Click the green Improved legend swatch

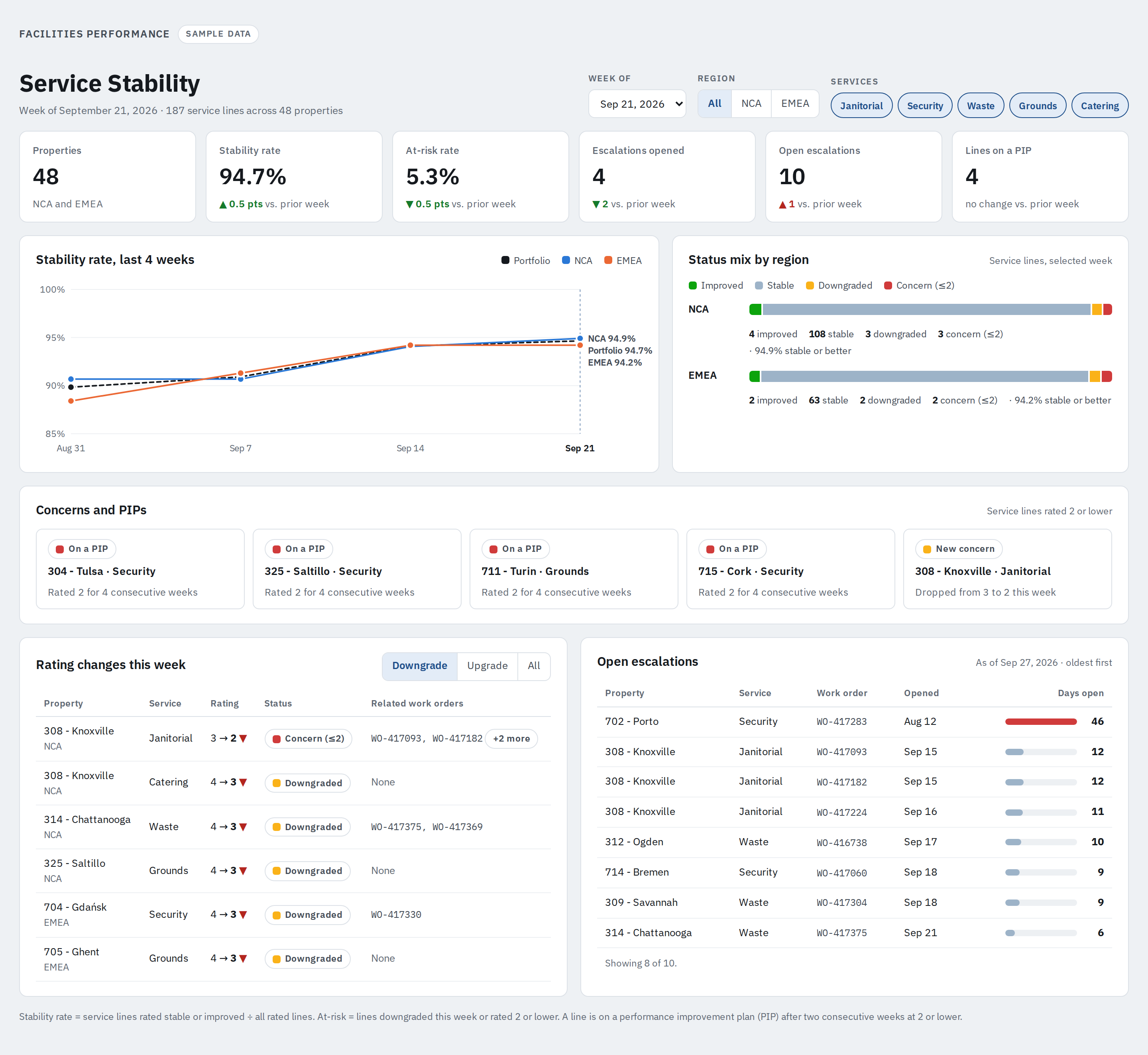tap(692, 285)
